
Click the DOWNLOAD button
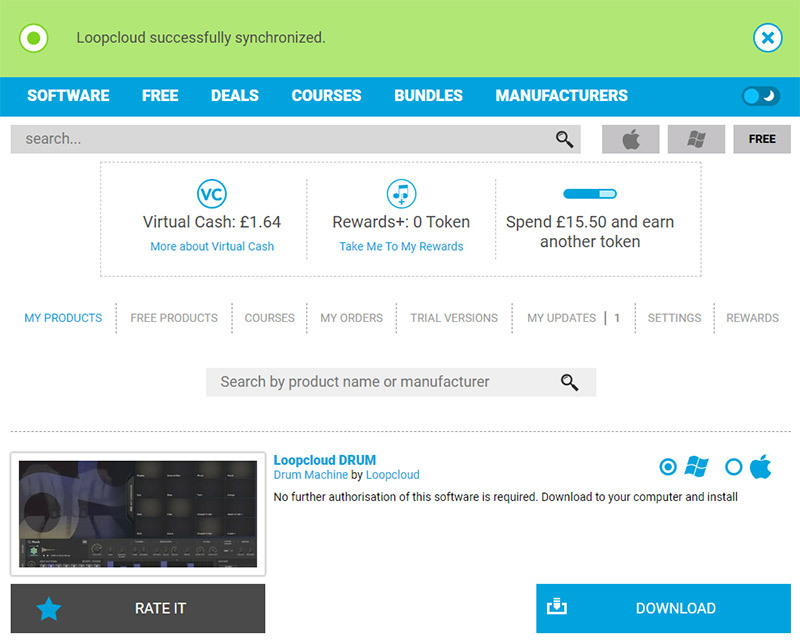[x=663, y=608]
